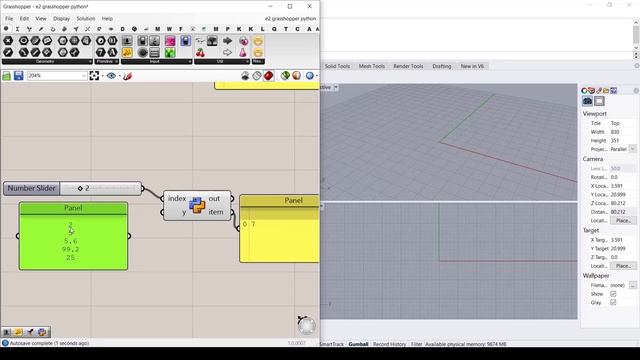This screenshot has height=360, width=640.
Task: Click the Number Slider grip at value 2
Action: tap(80, 188)
